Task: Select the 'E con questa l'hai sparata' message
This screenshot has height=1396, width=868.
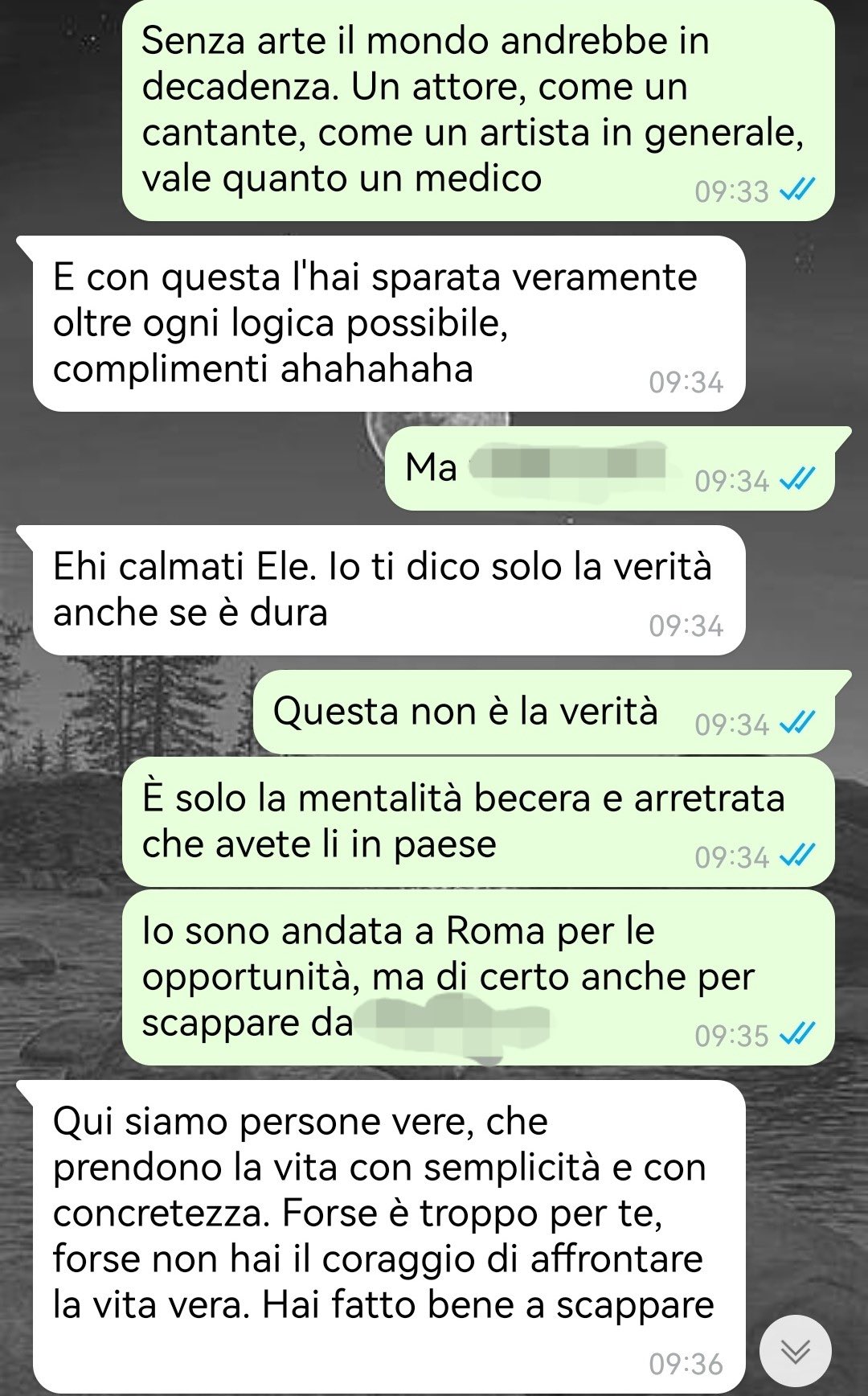Action: coord(389,323)
